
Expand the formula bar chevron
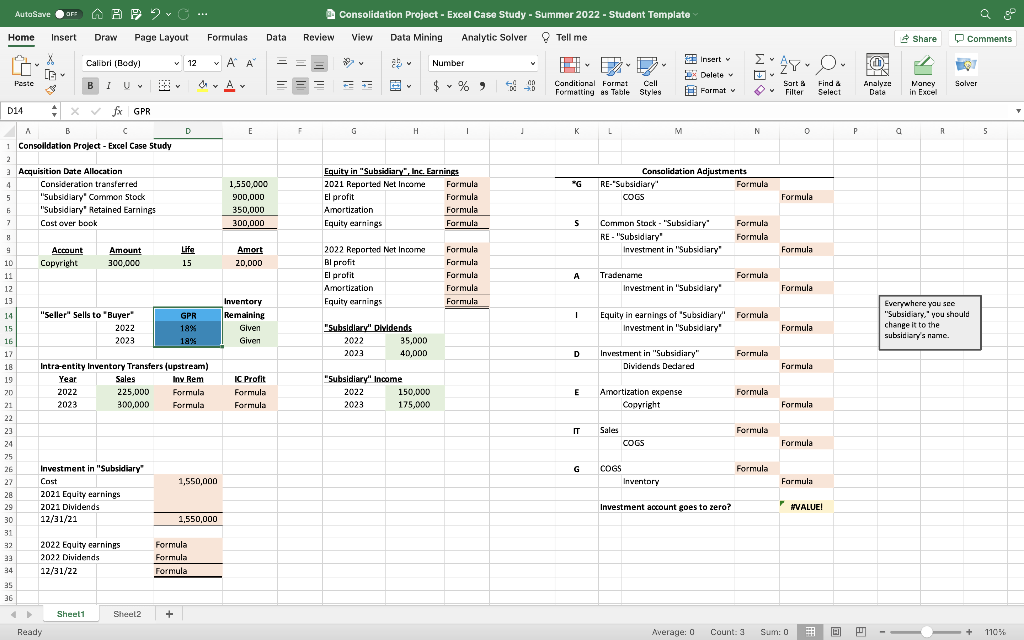[x=1018, y=111]
